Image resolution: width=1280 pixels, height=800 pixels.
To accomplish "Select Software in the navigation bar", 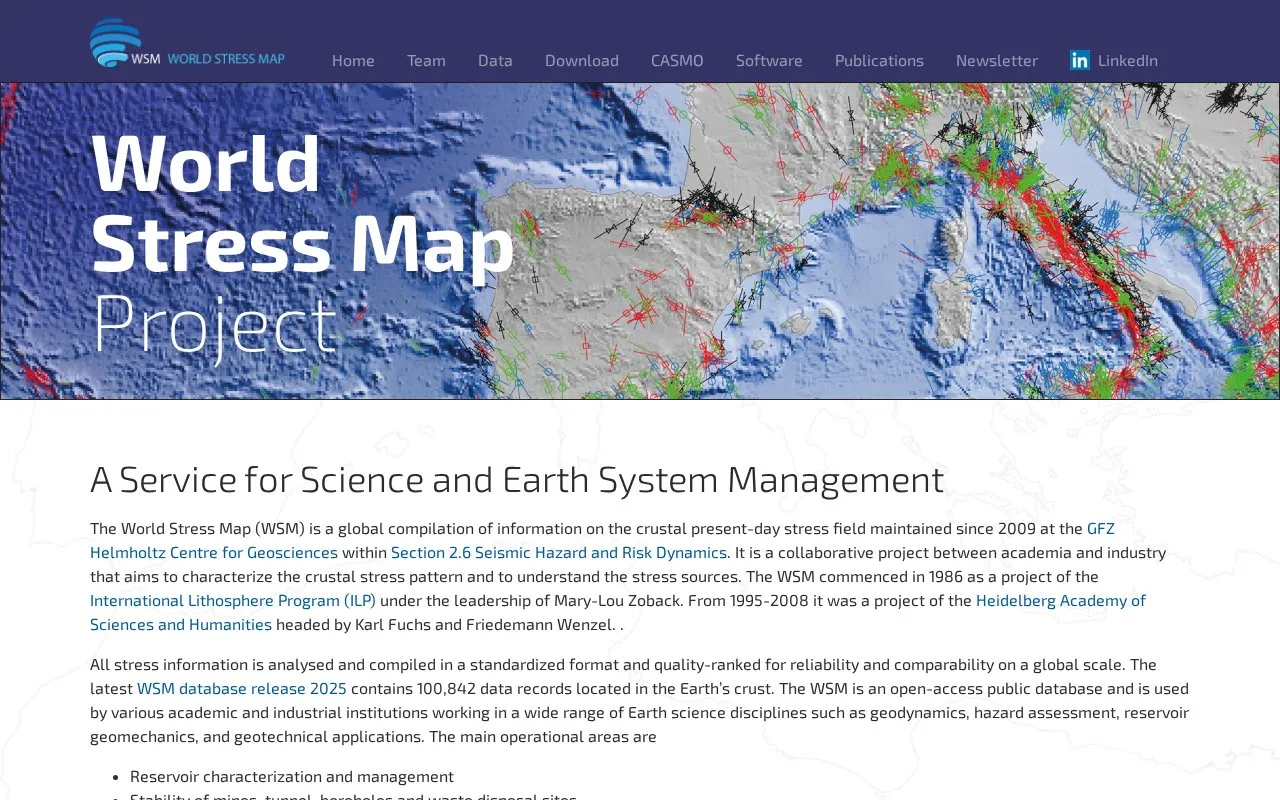I will pyautogui.click(x=769, y=60).
